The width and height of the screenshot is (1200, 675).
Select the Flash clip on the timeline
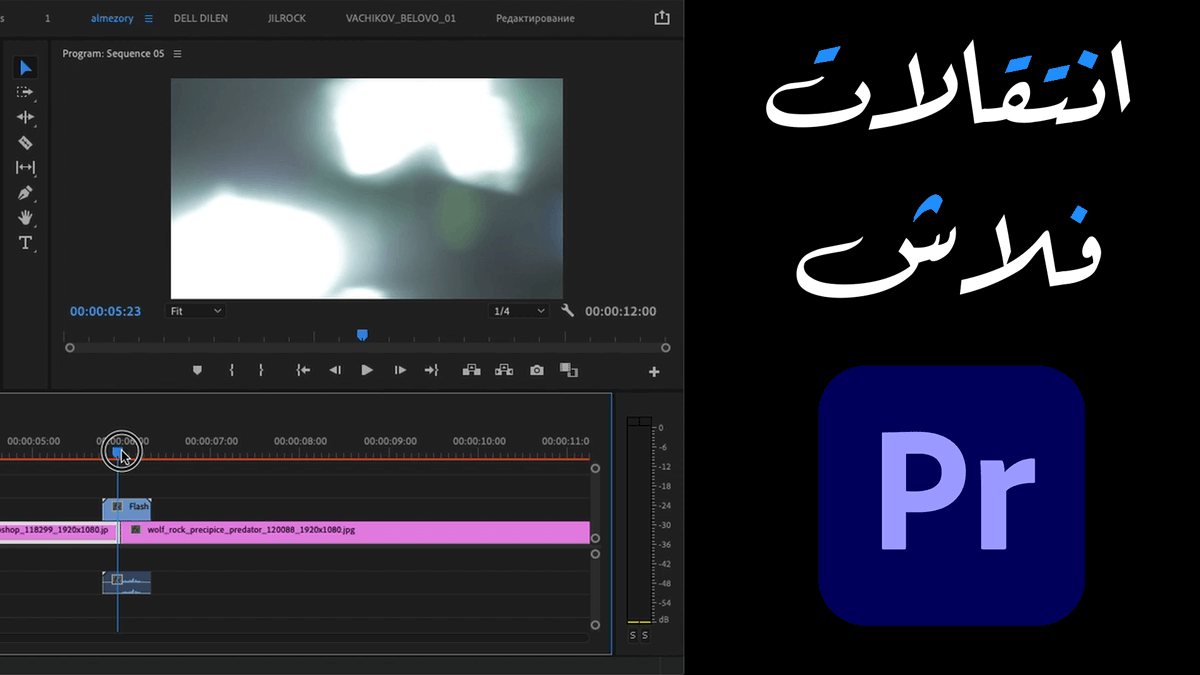point(127,507)
